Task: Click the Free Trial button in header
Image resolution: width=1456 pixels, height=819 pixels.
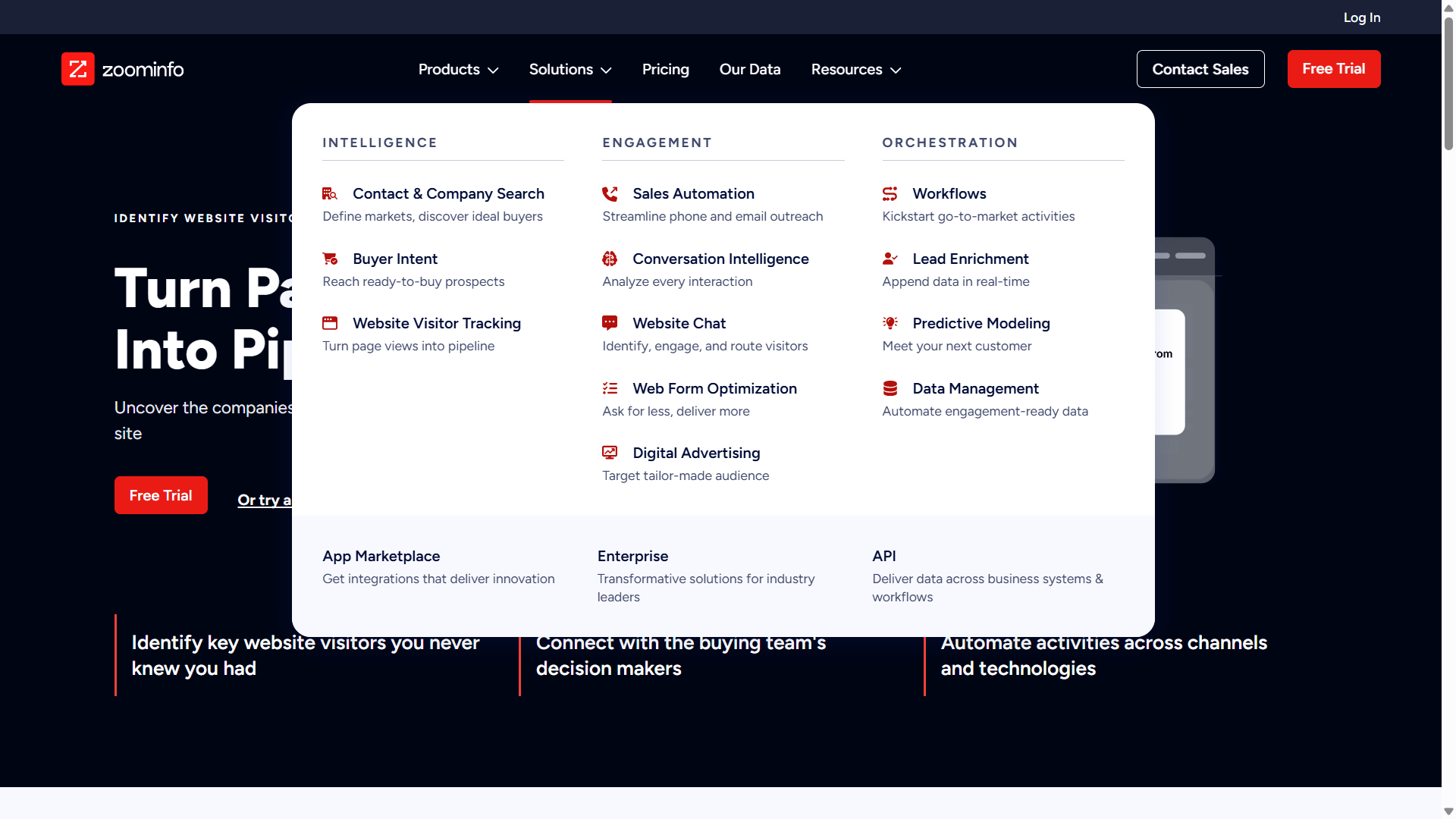Action: tap(1334, 69)
